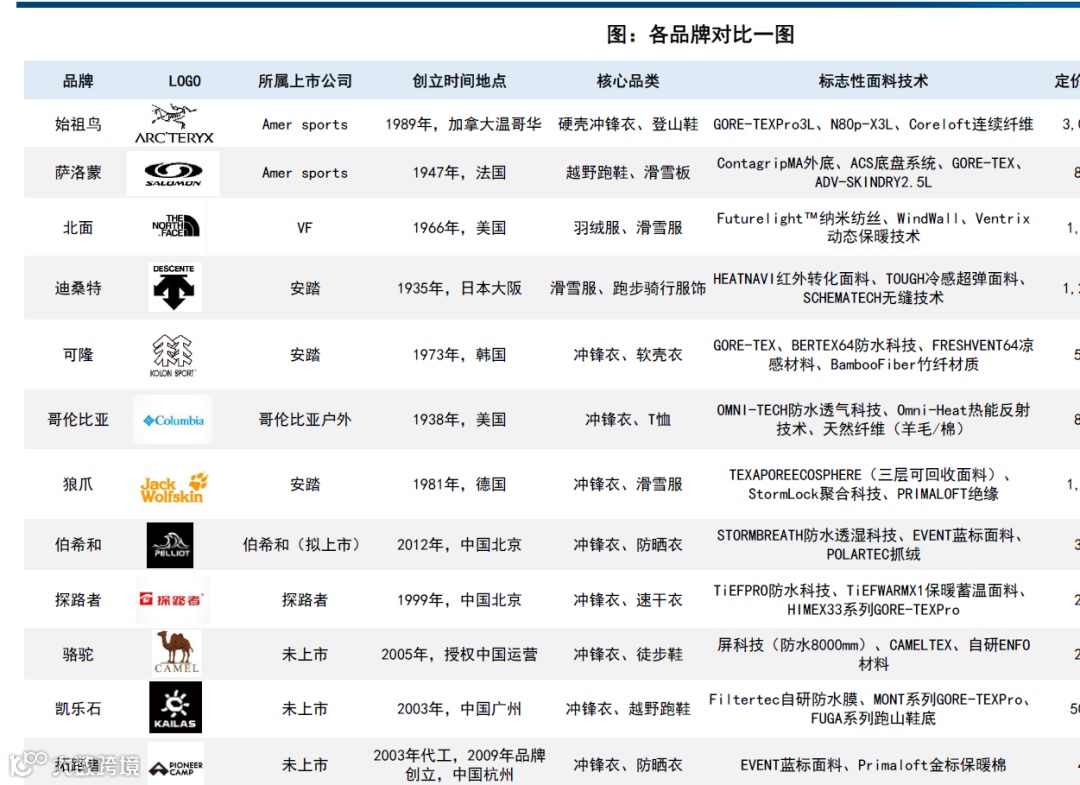Click the 1935年，日本大阪 cell
Screen dimensions: 1080x785
click(459, 289)
